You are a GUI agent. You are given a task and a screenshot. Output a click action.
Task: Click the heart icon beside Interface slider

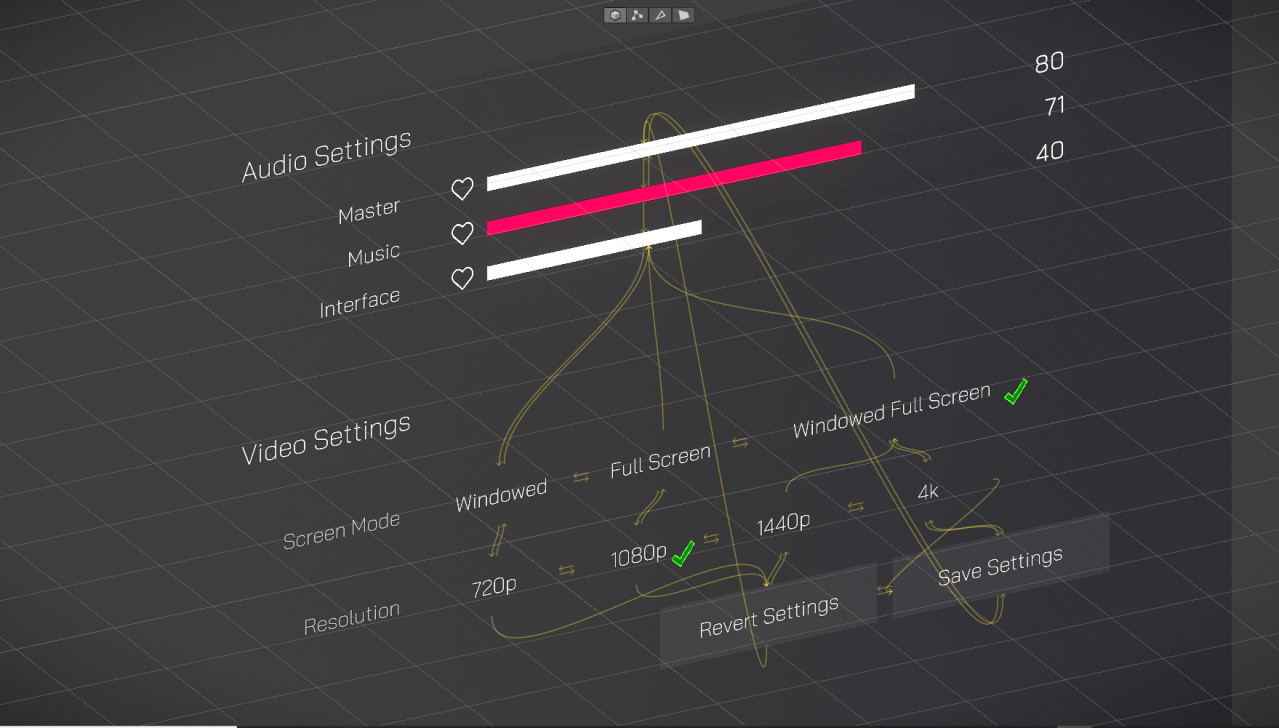point(462,279)
